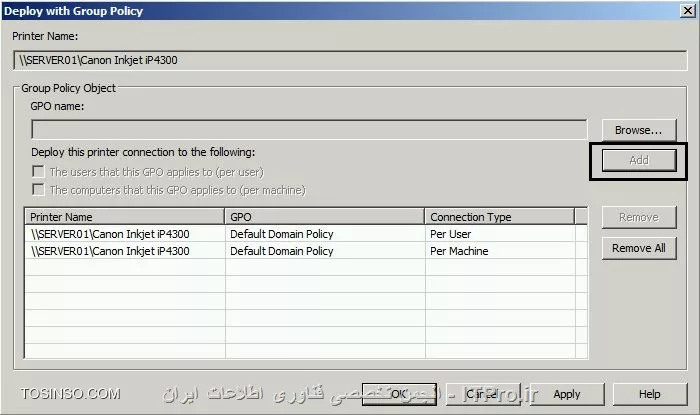Cancel the Deploy with Group Policy dialog
The width and height of the screenshot is (700, 415).
[483, 394]
